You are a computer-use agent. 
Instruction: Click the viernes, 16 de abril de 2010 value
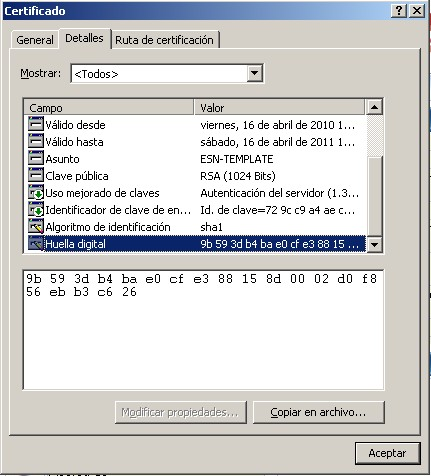tap(278, 125)
